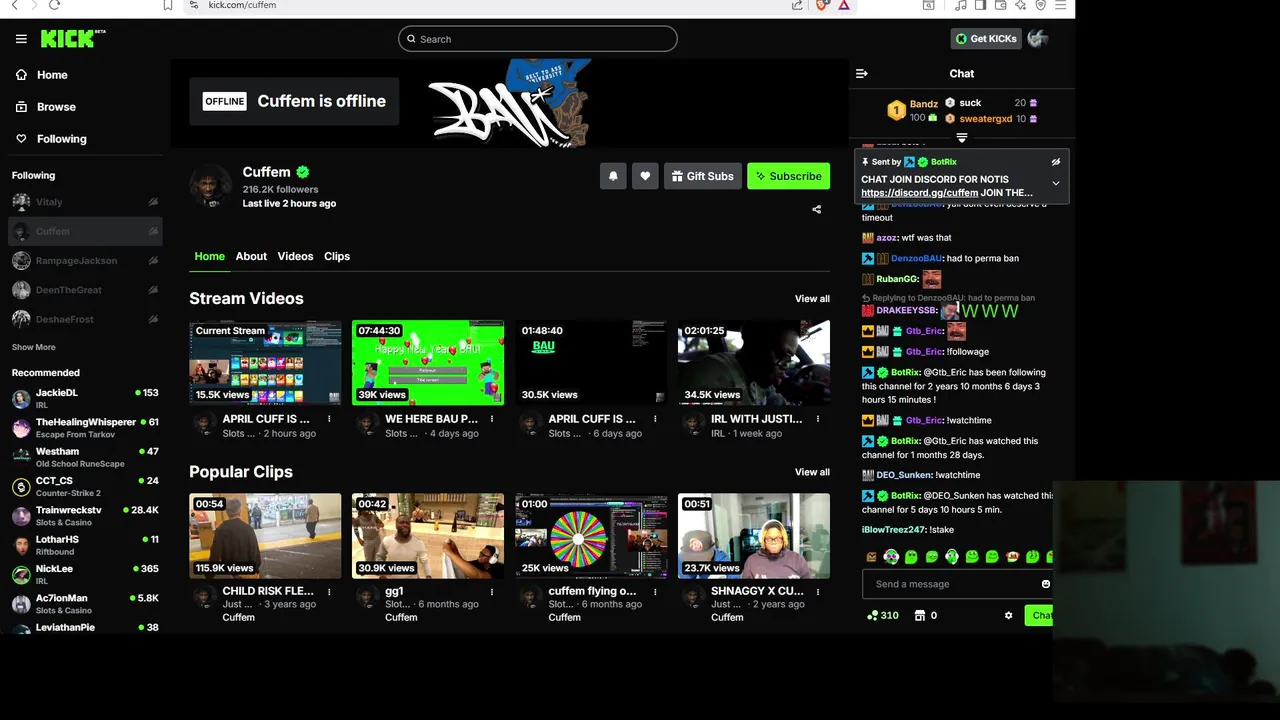Open the user avatar menu
This screenshot has width=1280, height=720.
pos(1038,39)
